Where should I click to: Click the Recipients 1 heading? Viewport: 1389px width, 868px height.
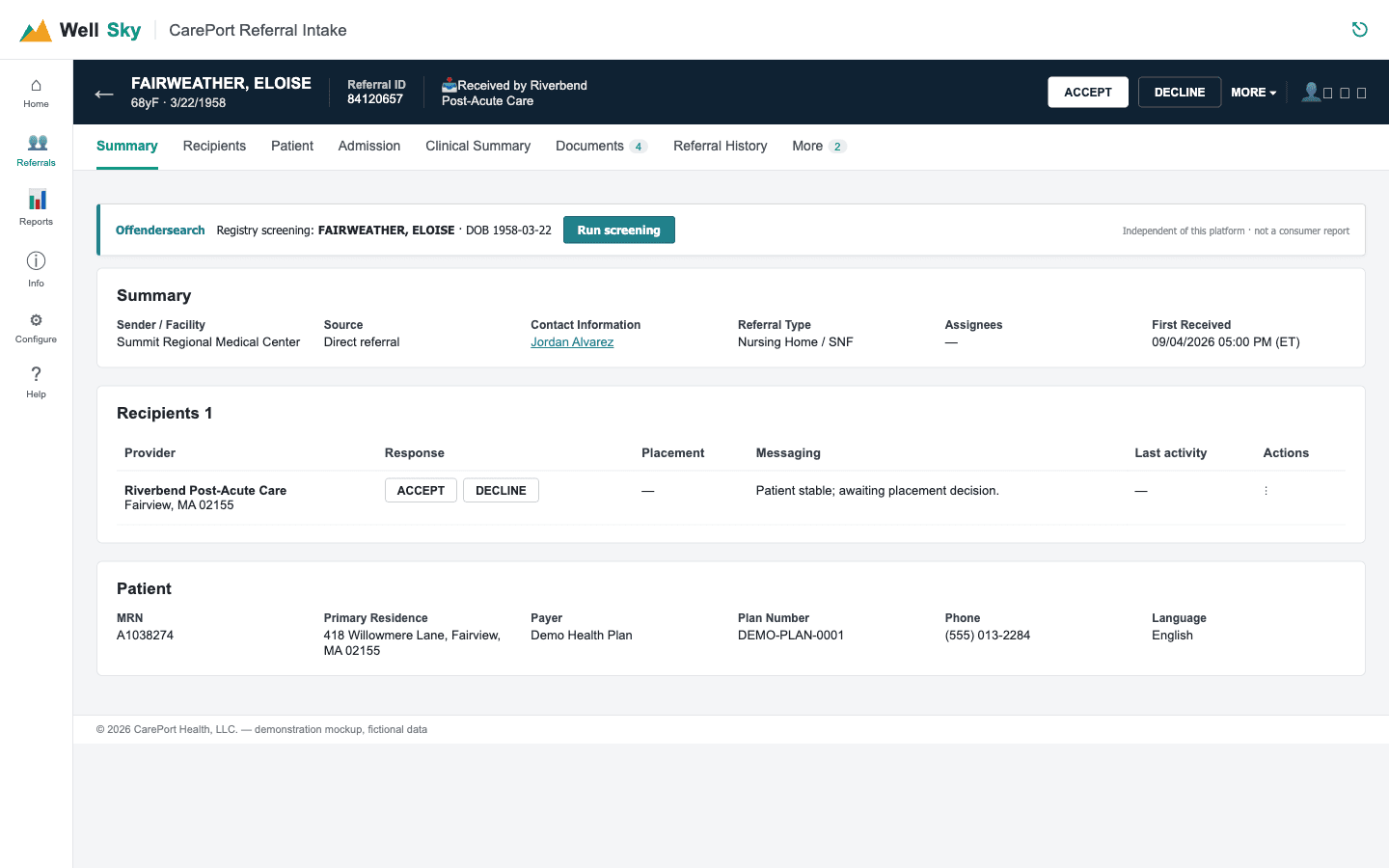[165, 414]
